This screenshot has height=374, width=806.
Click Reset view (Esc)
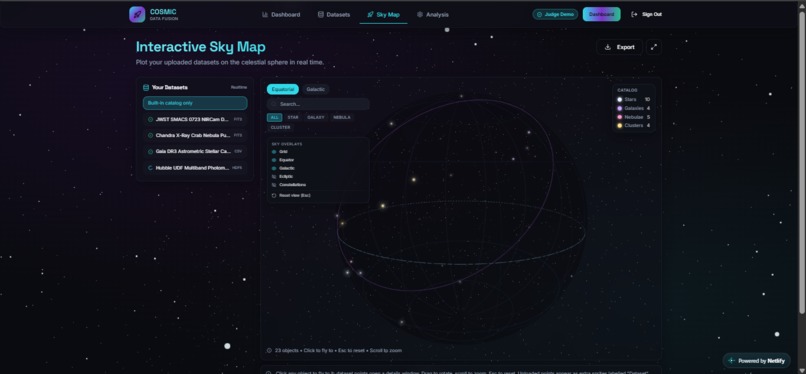(291, 195)
